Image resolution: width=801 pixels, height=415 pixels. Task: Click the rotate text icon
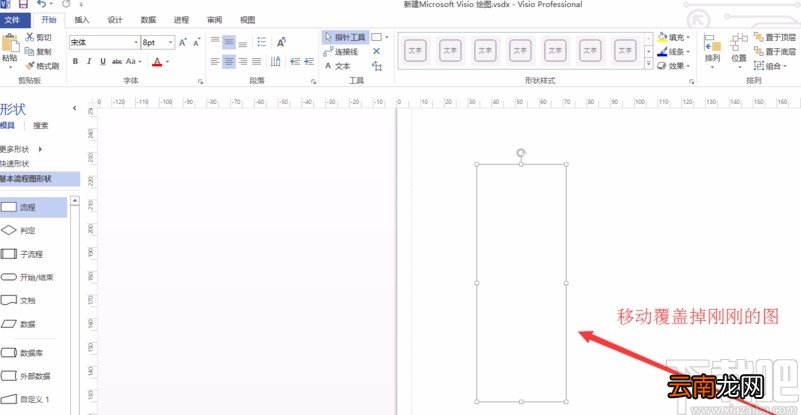281,41
